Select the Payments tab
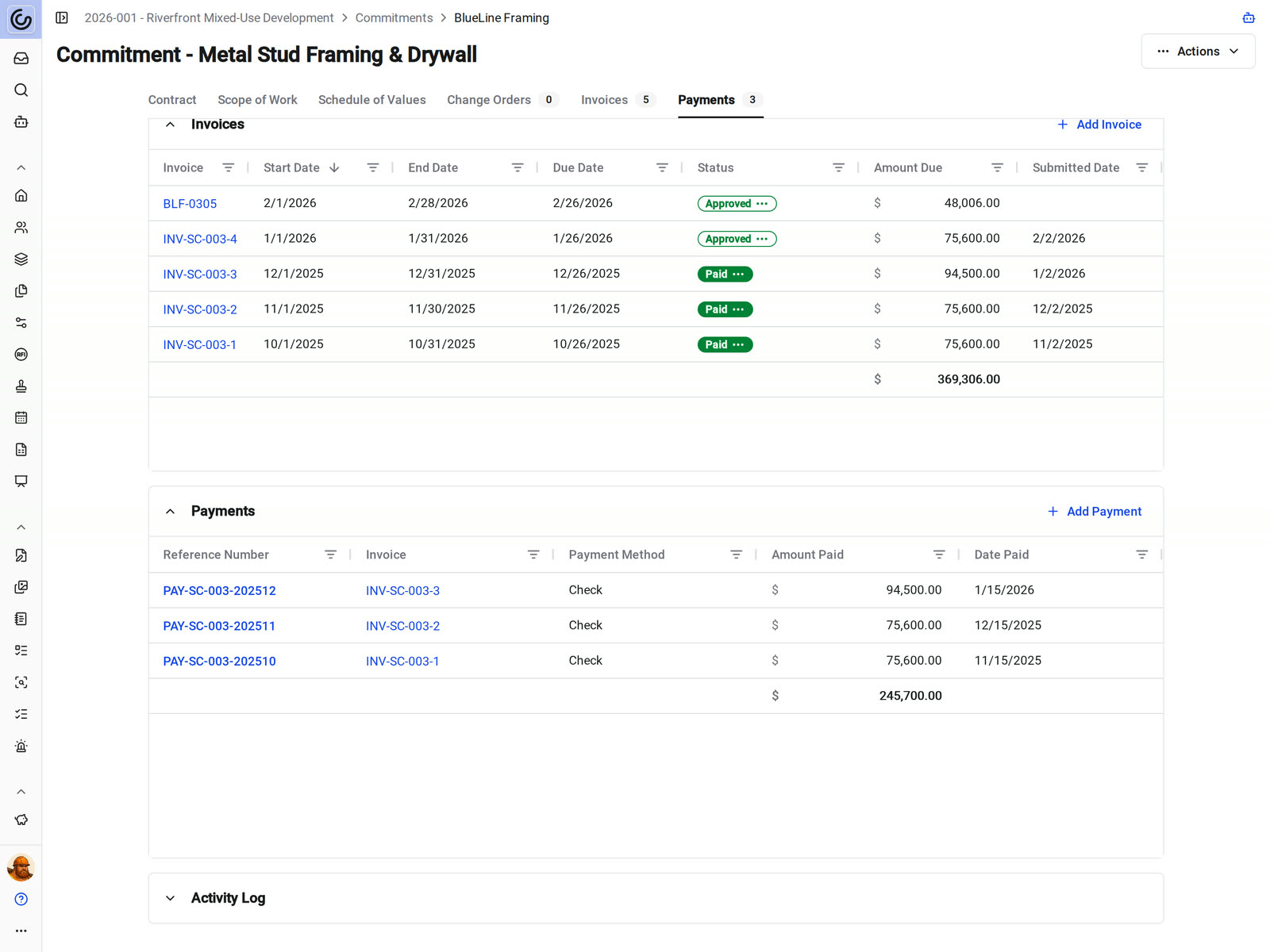This screenshot has height=952, width=1270. 720,100
